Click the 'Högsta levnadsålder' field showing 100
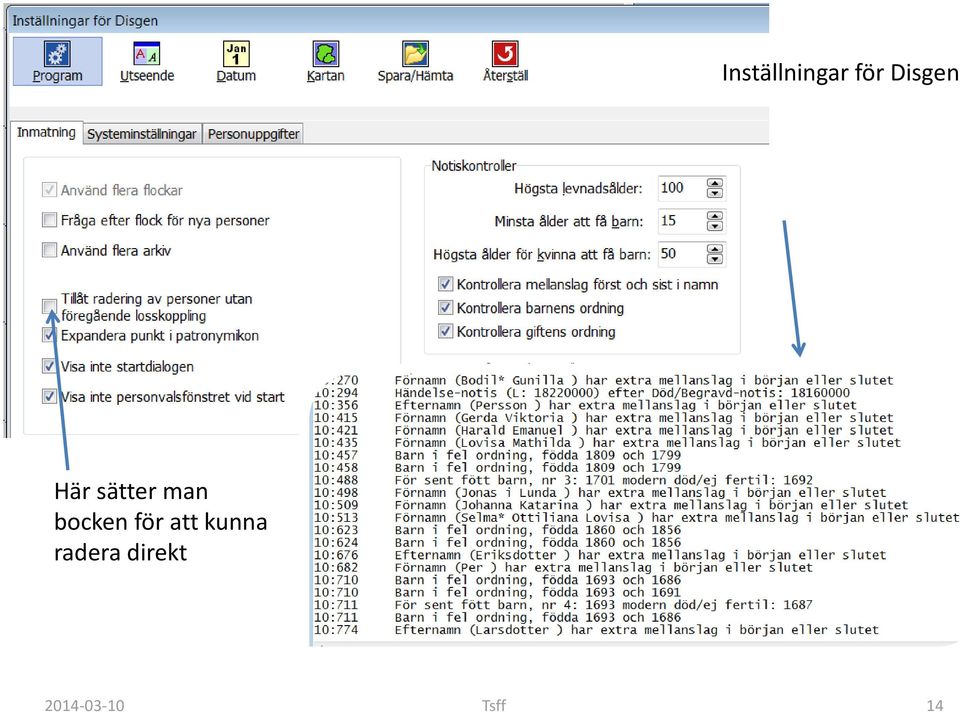Viewport: 960px width, 712px height. point(681,188)
